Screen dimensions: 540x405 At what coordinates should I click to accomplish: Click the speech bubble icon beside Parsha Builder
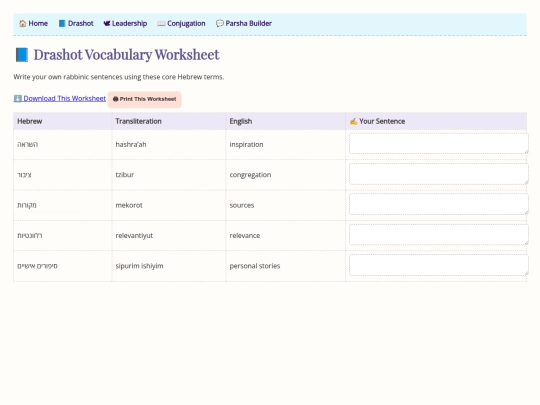(x=220, y=23)
